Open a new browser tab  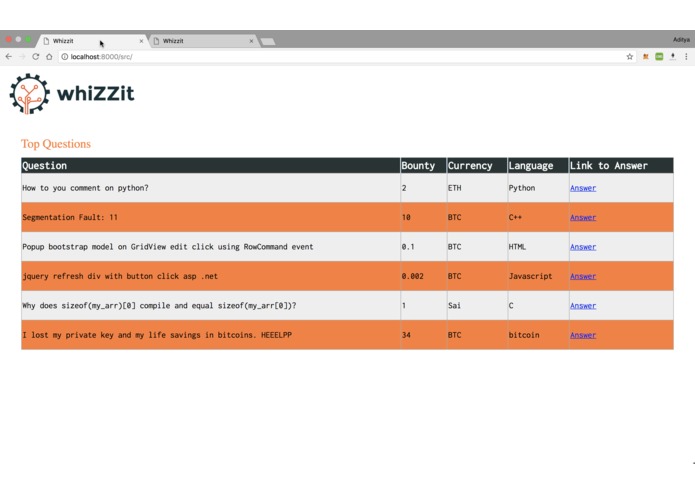[x=268, y=42]
